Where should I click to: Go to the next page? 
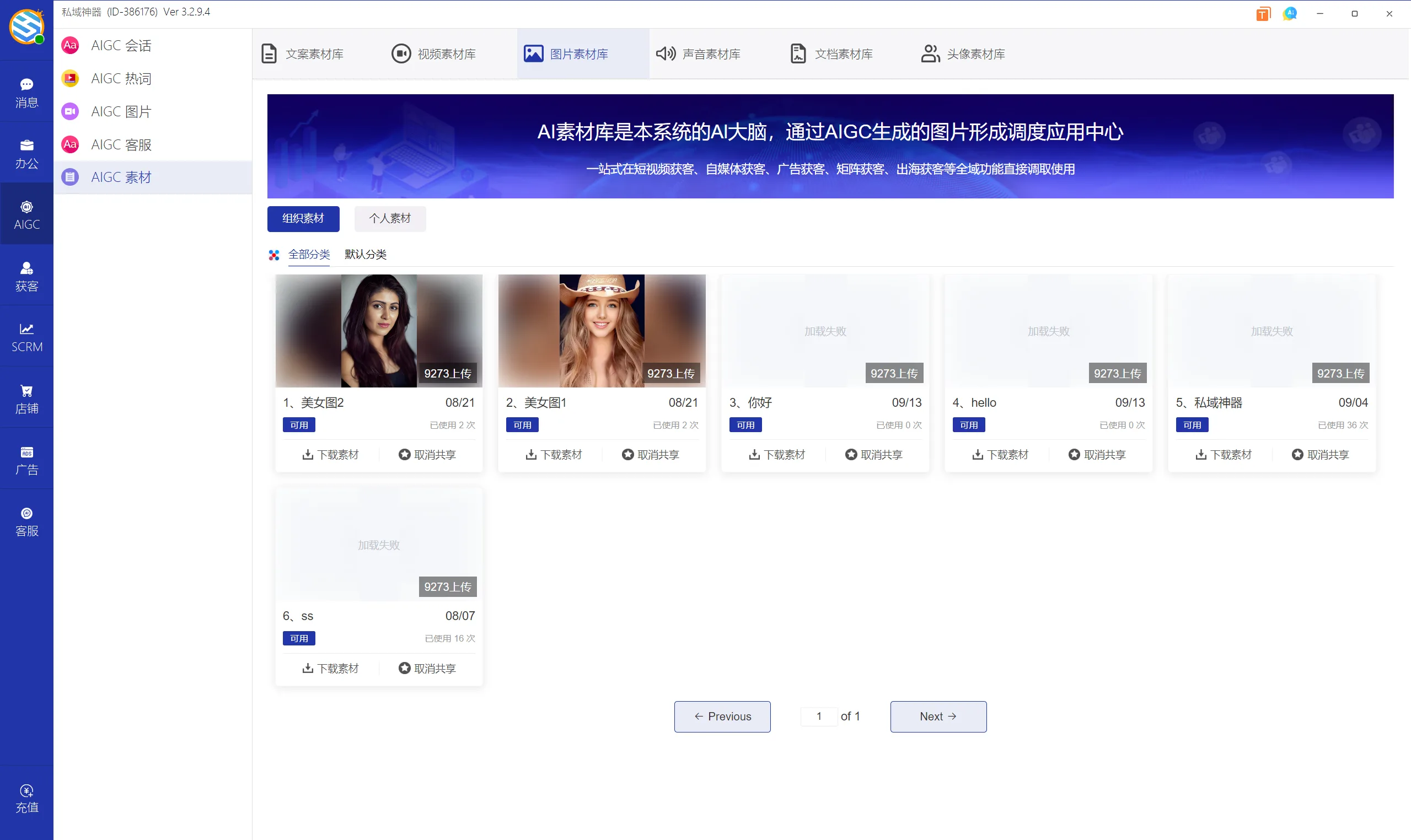pos(938,716)
